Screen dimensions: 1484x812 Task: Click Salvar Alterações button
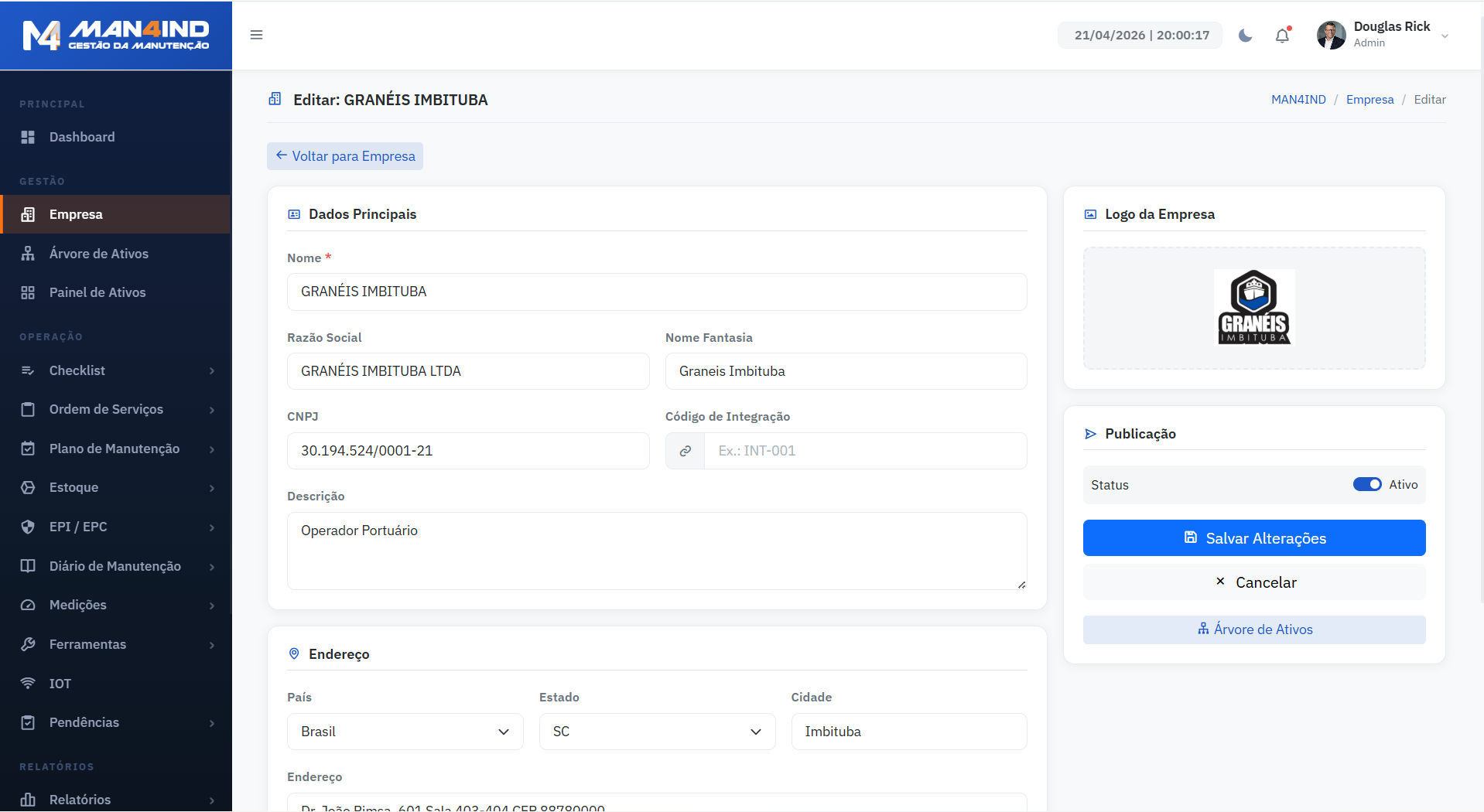1253,538
